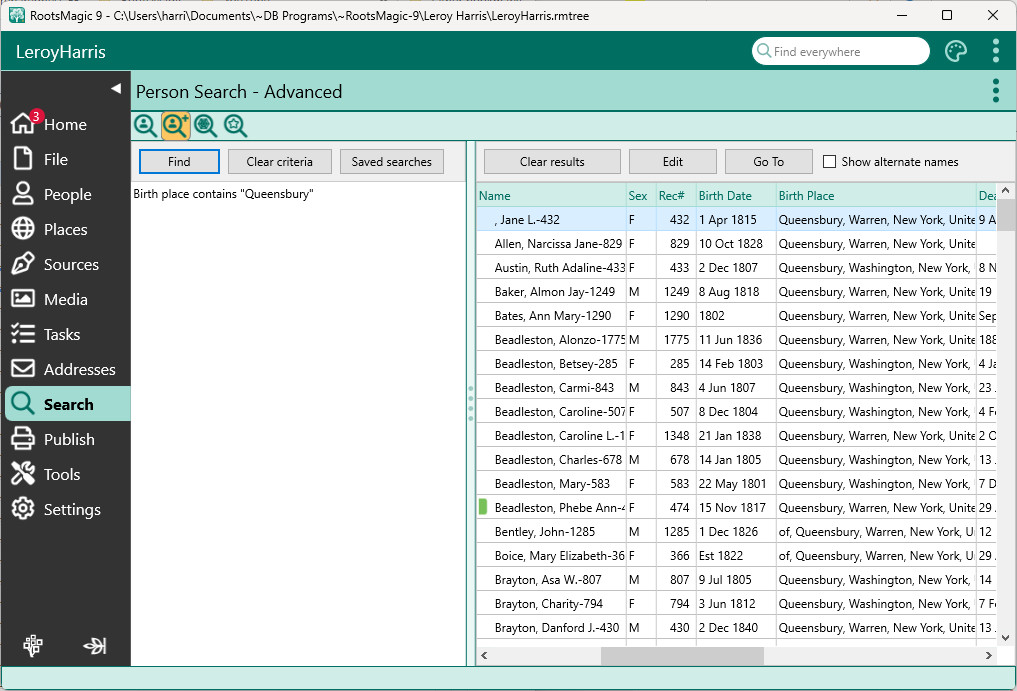Enable Show alternate names checkbox

[x=829, y=162]
